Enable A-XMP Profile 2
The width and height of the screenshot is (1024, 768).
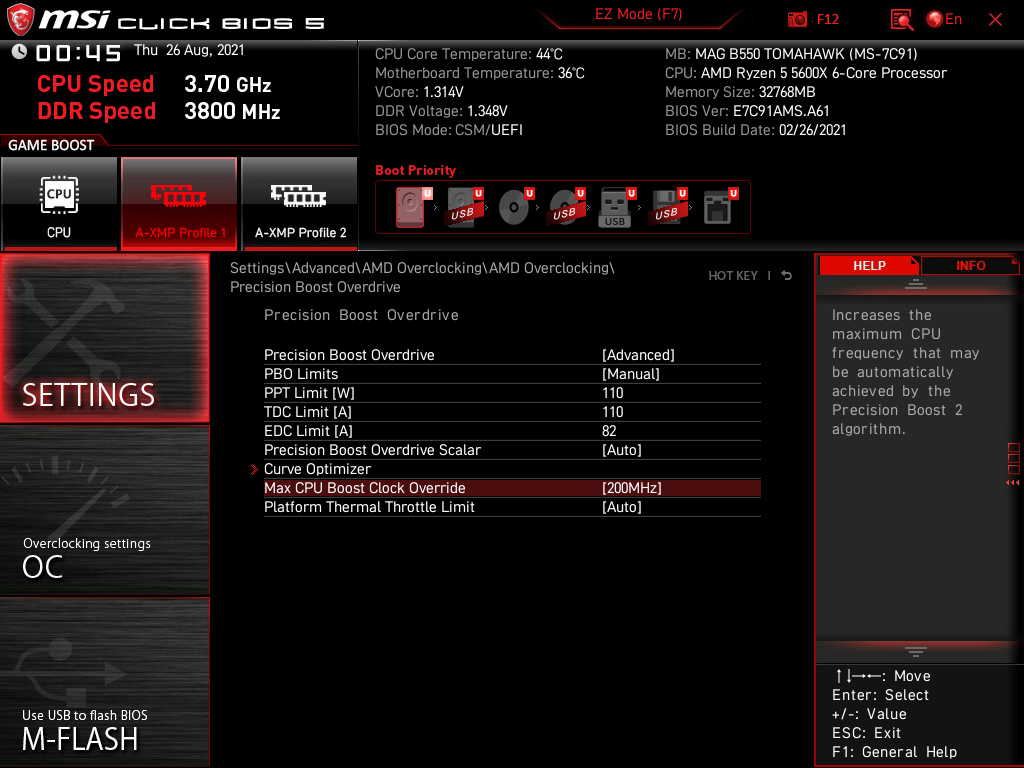pyautogui.click(x=300, y=204)
